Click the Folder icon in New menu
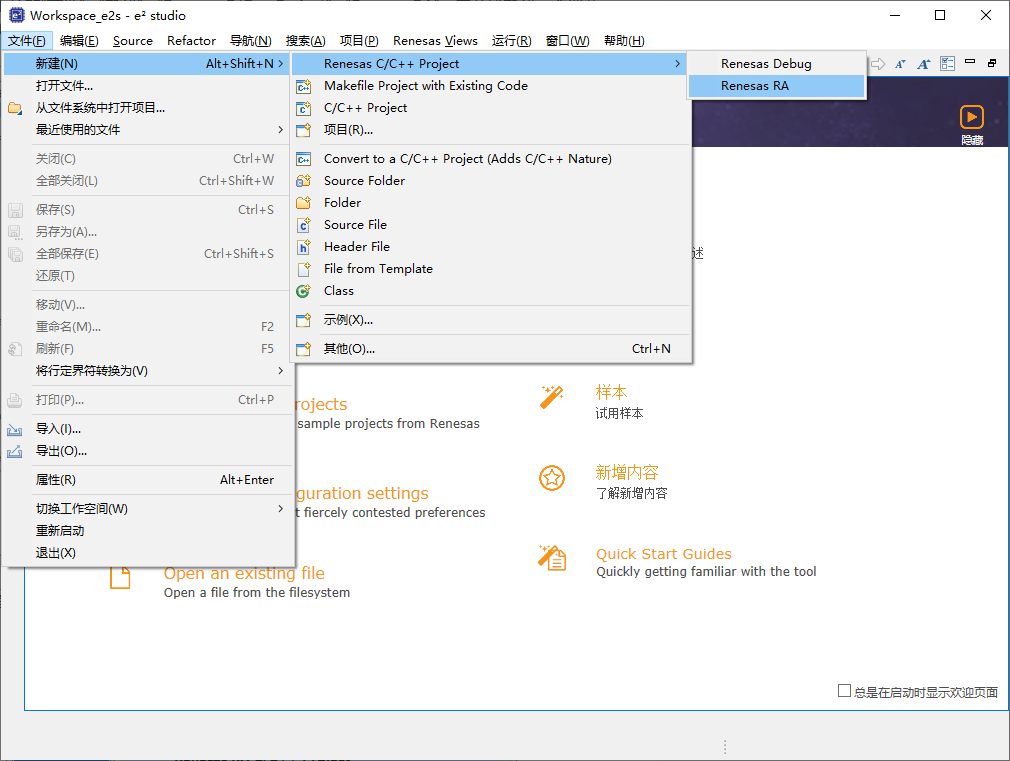The image size is (1010, 761). [x=303, y=203]
